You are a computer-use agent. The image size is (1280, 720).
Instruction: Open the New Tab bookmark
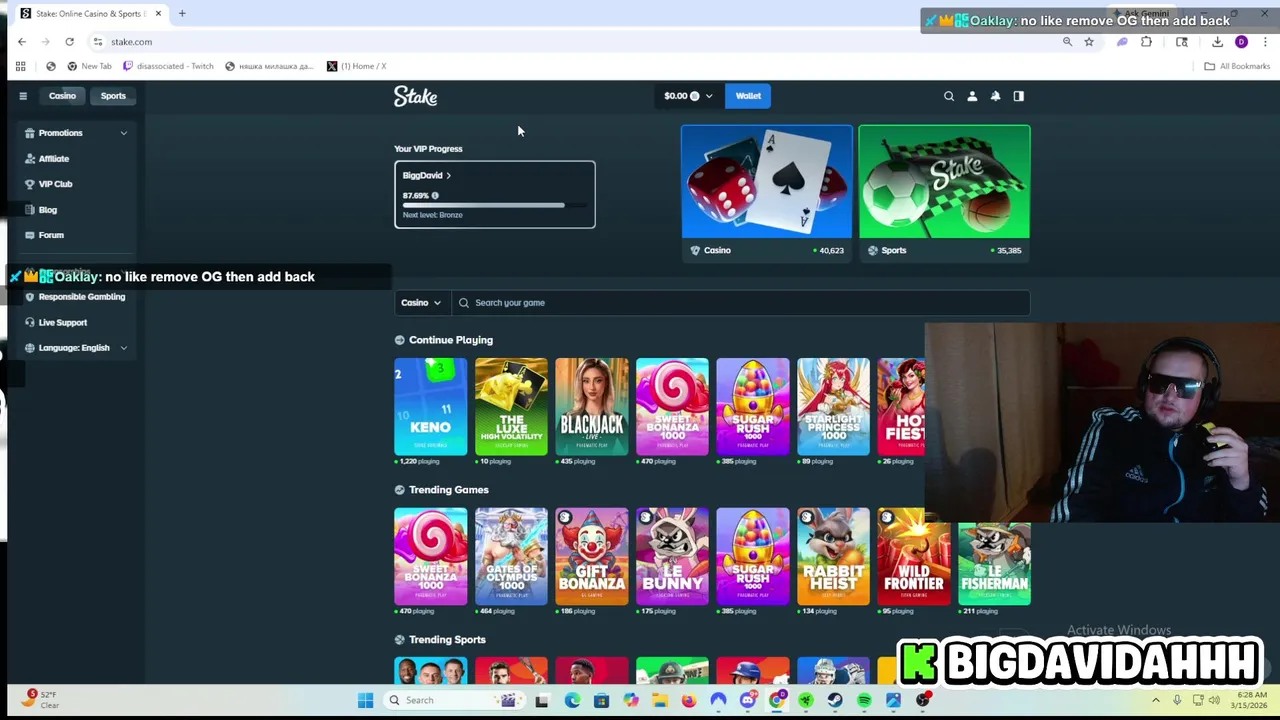point(89,66)
